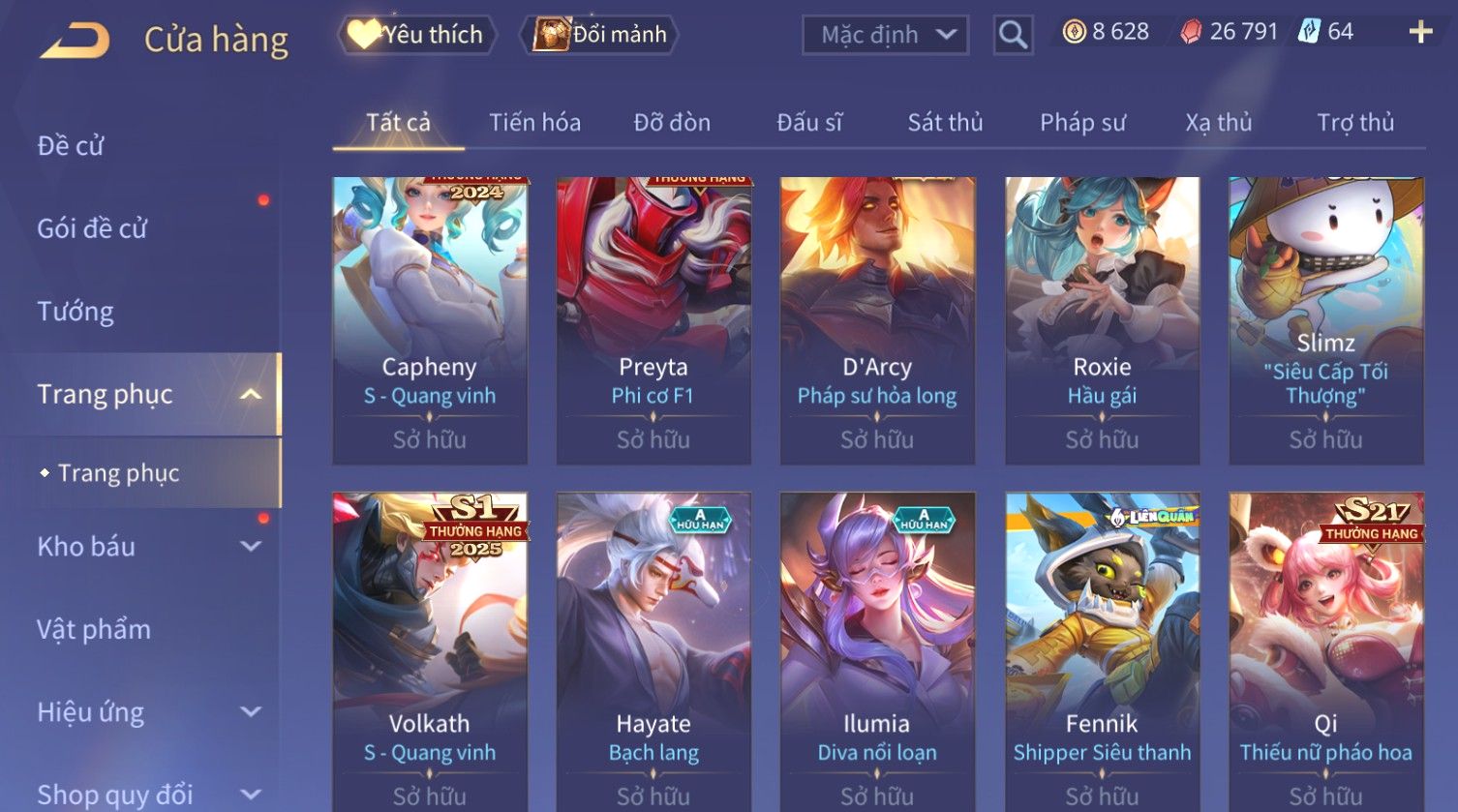Select the Capheny S - Quang vinh skin card

point(430,320)
